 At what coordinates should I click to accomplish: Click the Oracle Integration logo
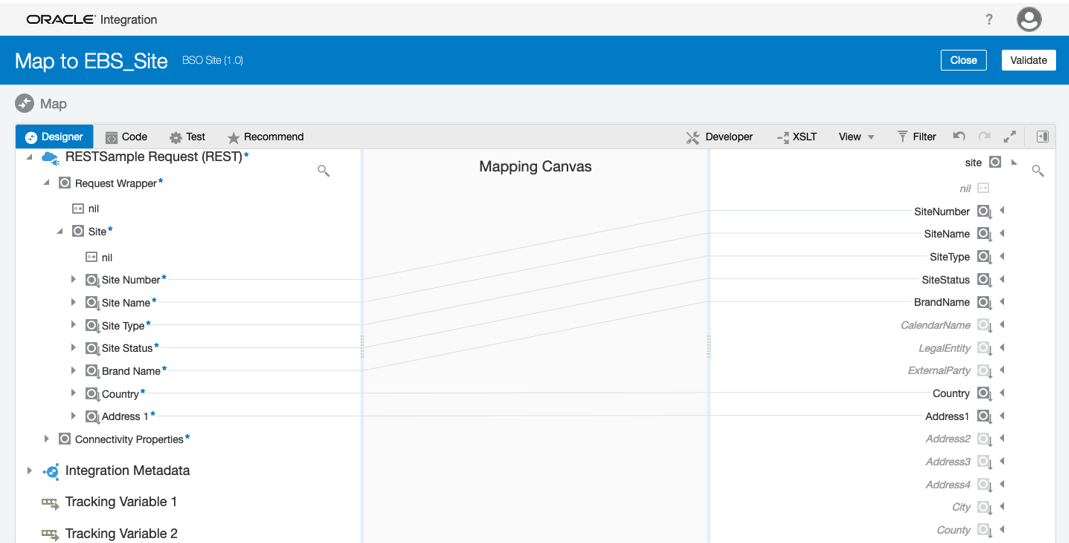(91, 19)
